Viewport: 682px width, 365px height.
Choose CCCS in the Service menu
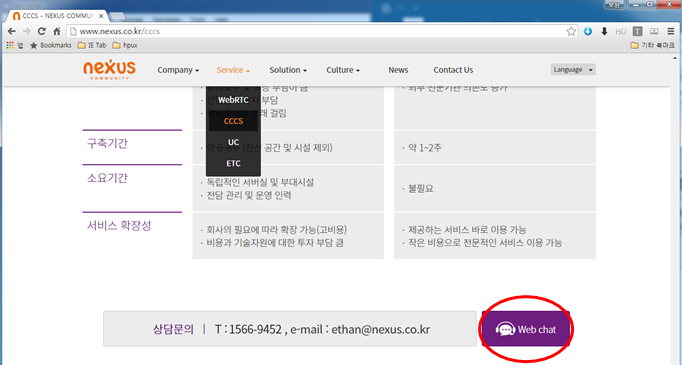click(x=233, y=121)
